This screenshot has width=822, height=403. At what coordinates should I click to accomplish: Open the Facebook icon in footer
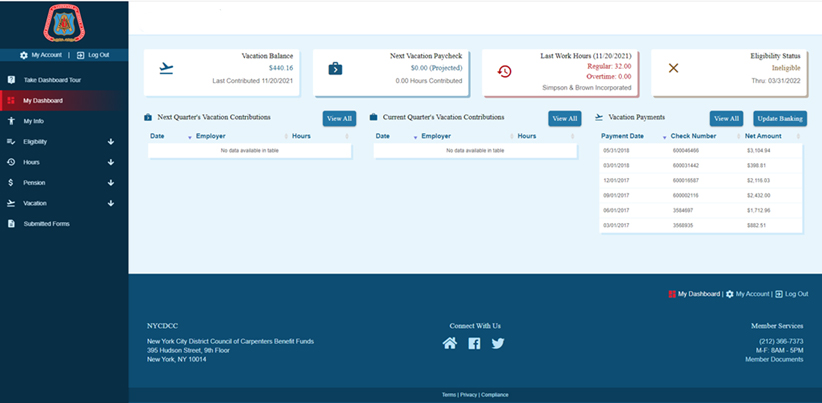click(474, 343)
